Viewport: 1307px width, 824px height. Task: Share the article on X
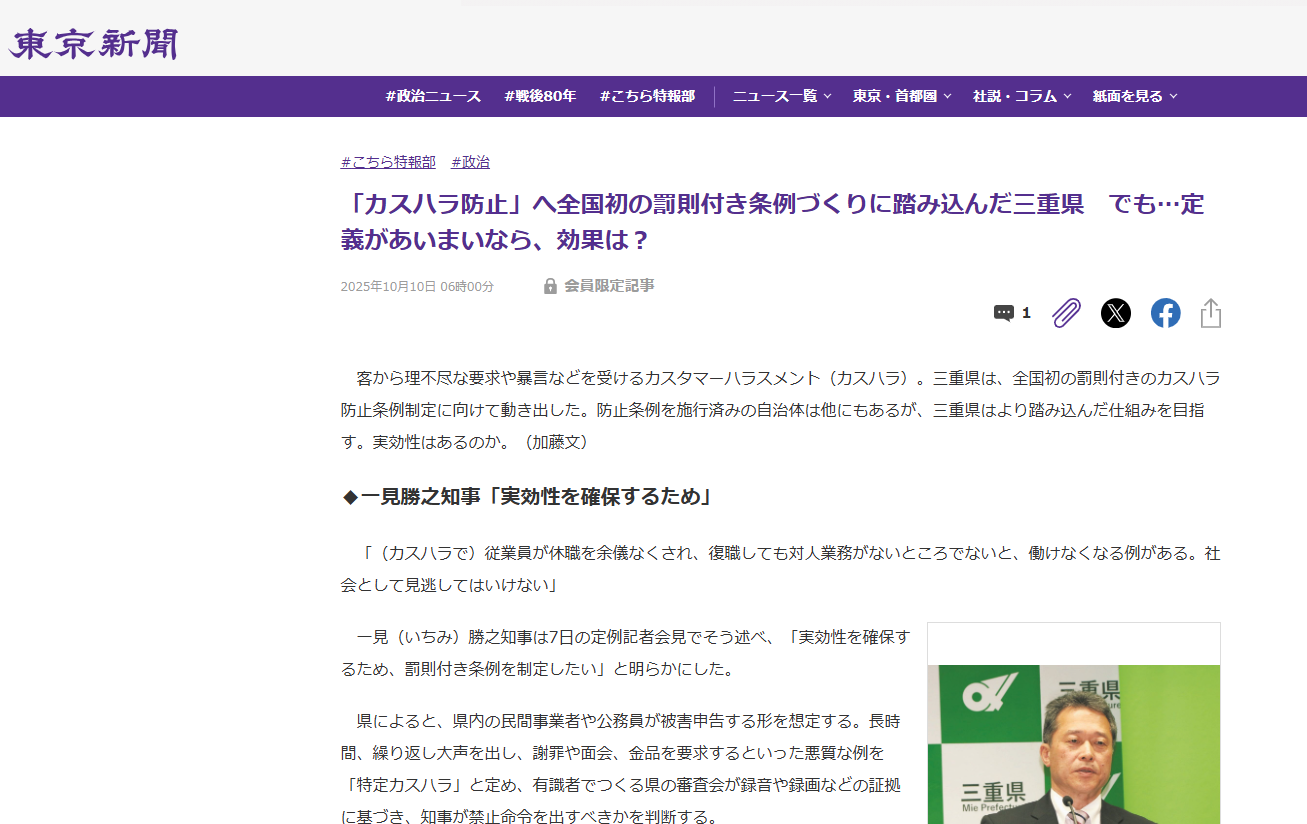tap(1115, 313)
